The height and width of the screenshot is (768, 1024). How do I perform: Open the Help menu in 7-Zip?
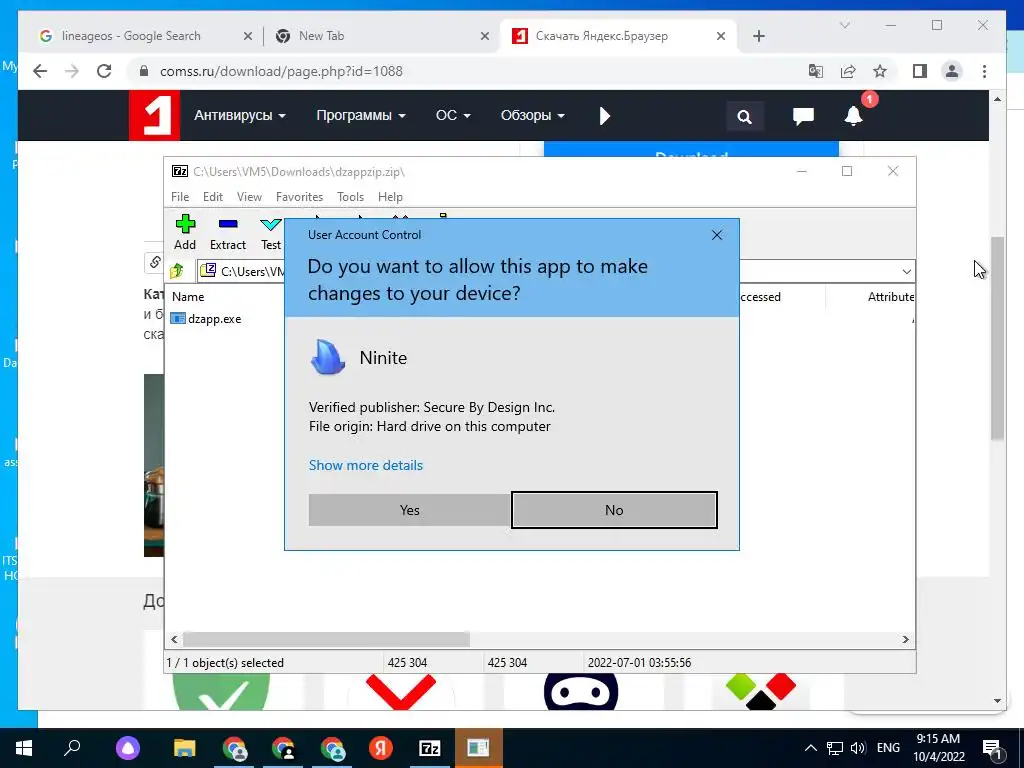pos(390,197)
